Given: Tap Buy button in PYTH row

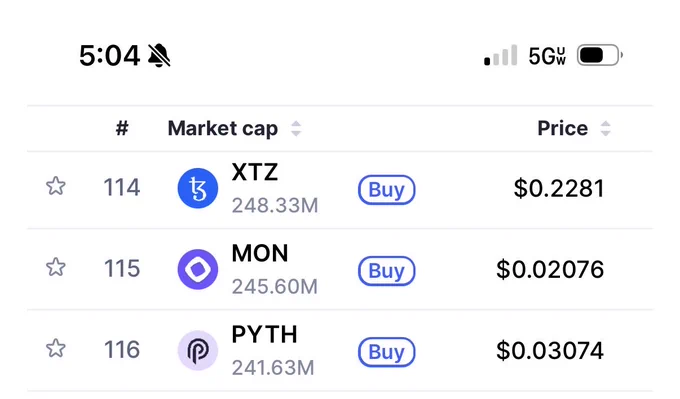Looking at the screenshot, I should click(386, 352).
